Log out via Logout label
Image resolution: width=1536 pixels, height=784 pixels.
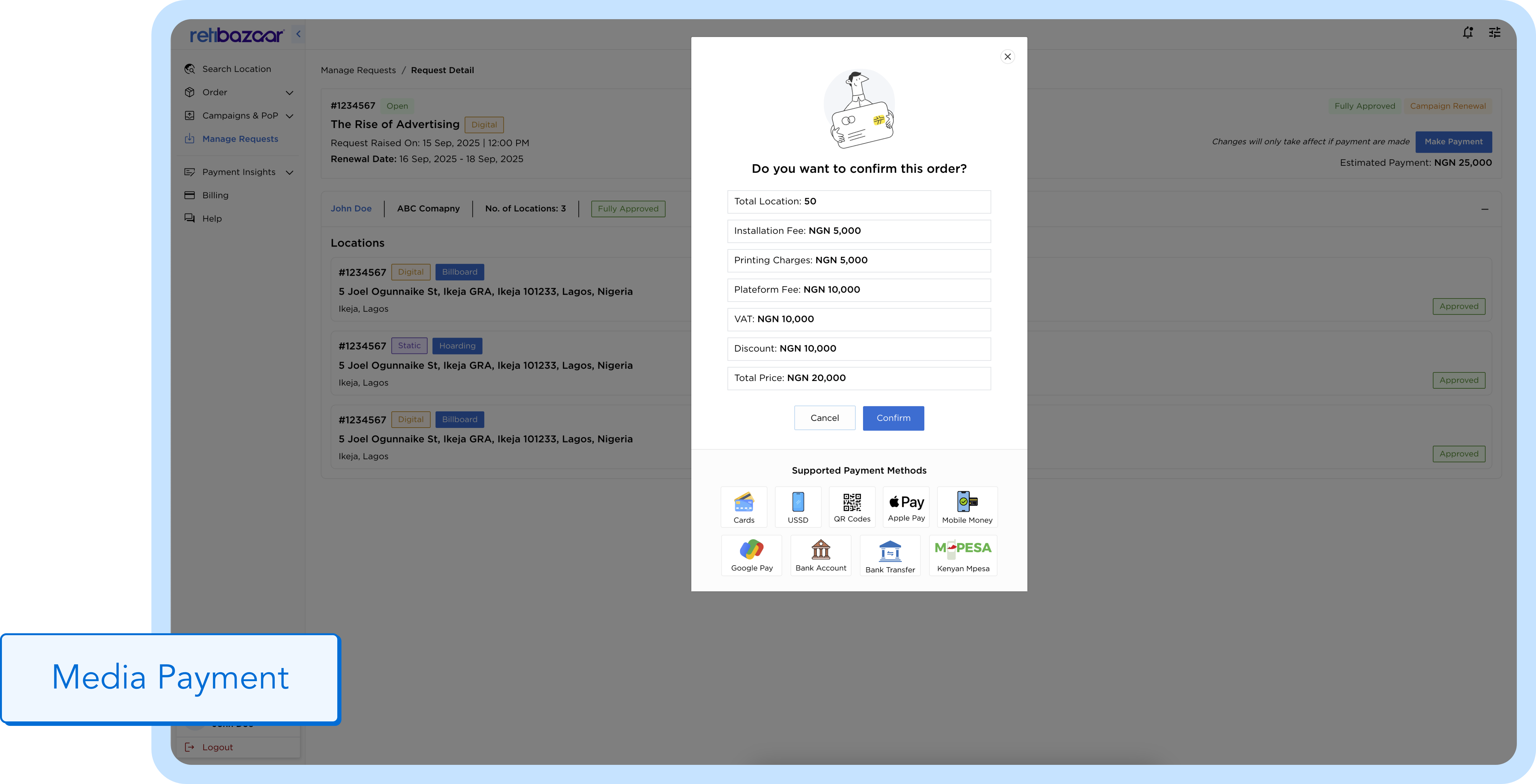(x=218, y=748)
